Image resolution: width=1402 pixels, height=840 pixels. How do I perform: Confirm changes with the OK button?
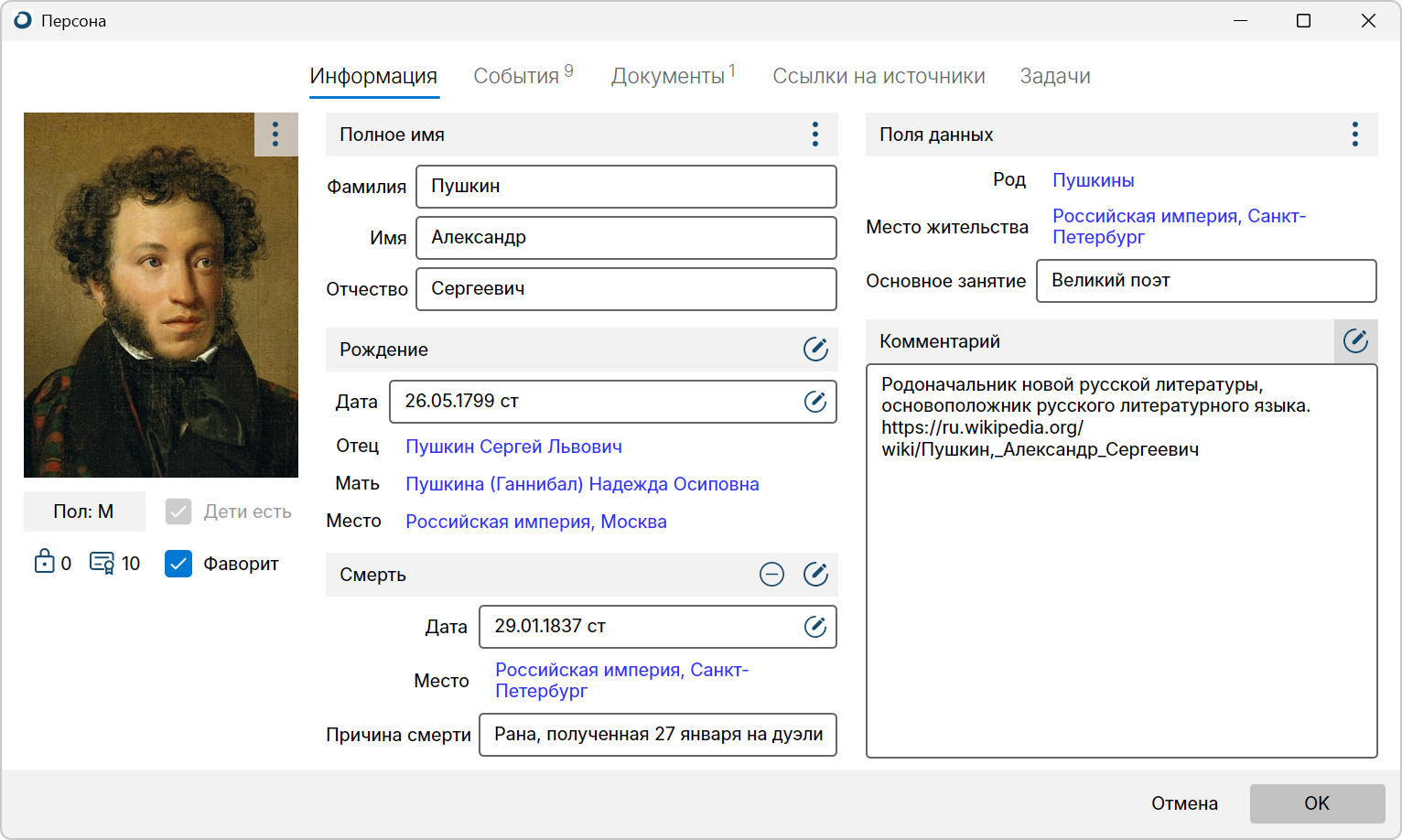(x=1316, y=802)
